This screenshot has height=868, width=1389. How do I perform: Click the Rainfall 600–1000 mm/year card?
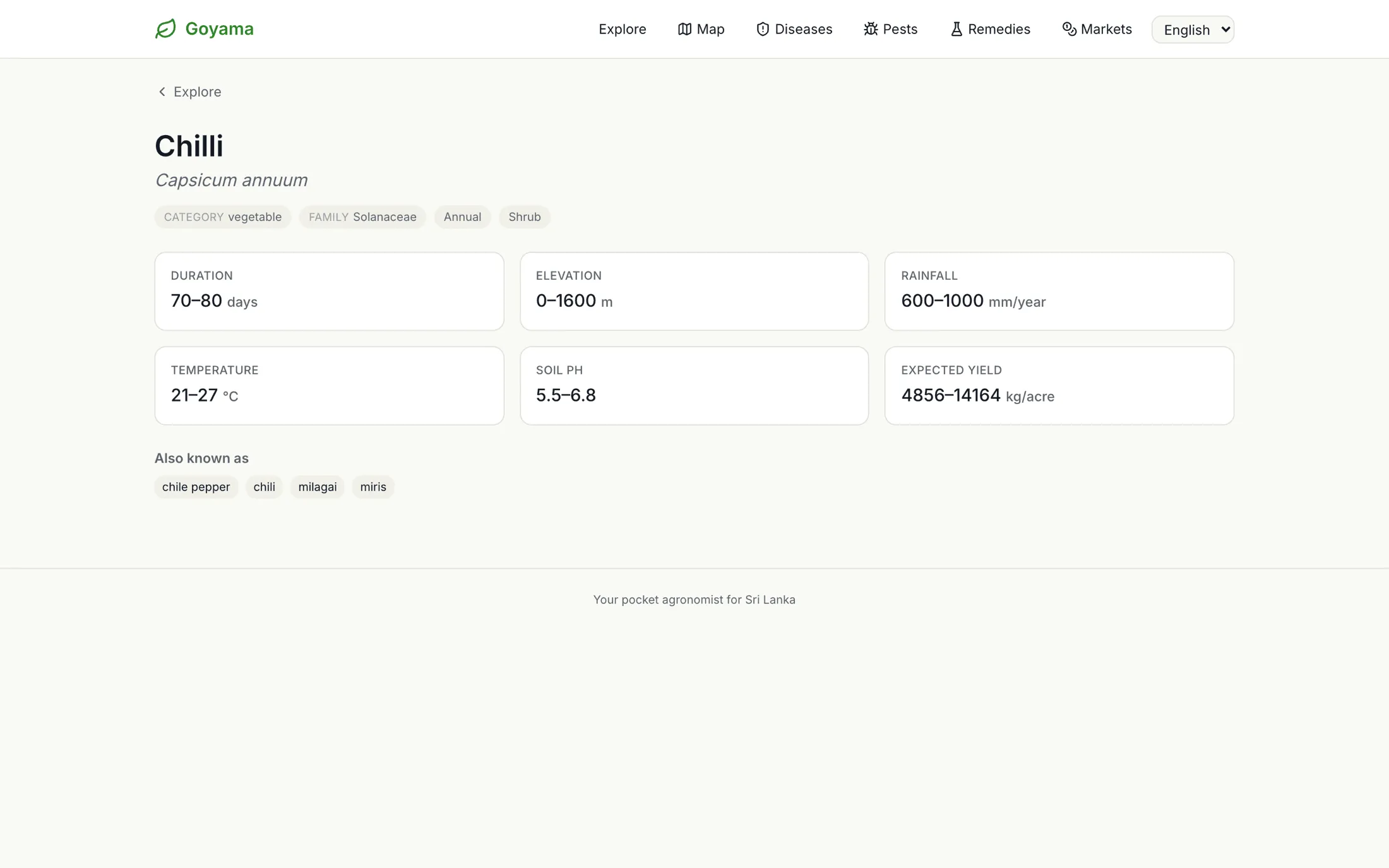pyautogui.click(x=1059, y=291)
